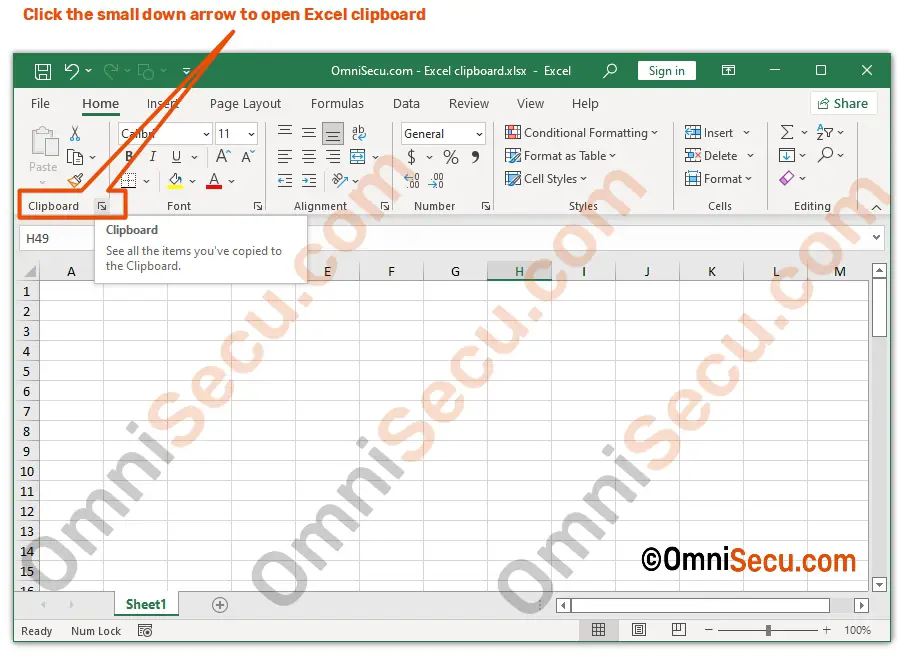Open Sort and Filter options

824,133
